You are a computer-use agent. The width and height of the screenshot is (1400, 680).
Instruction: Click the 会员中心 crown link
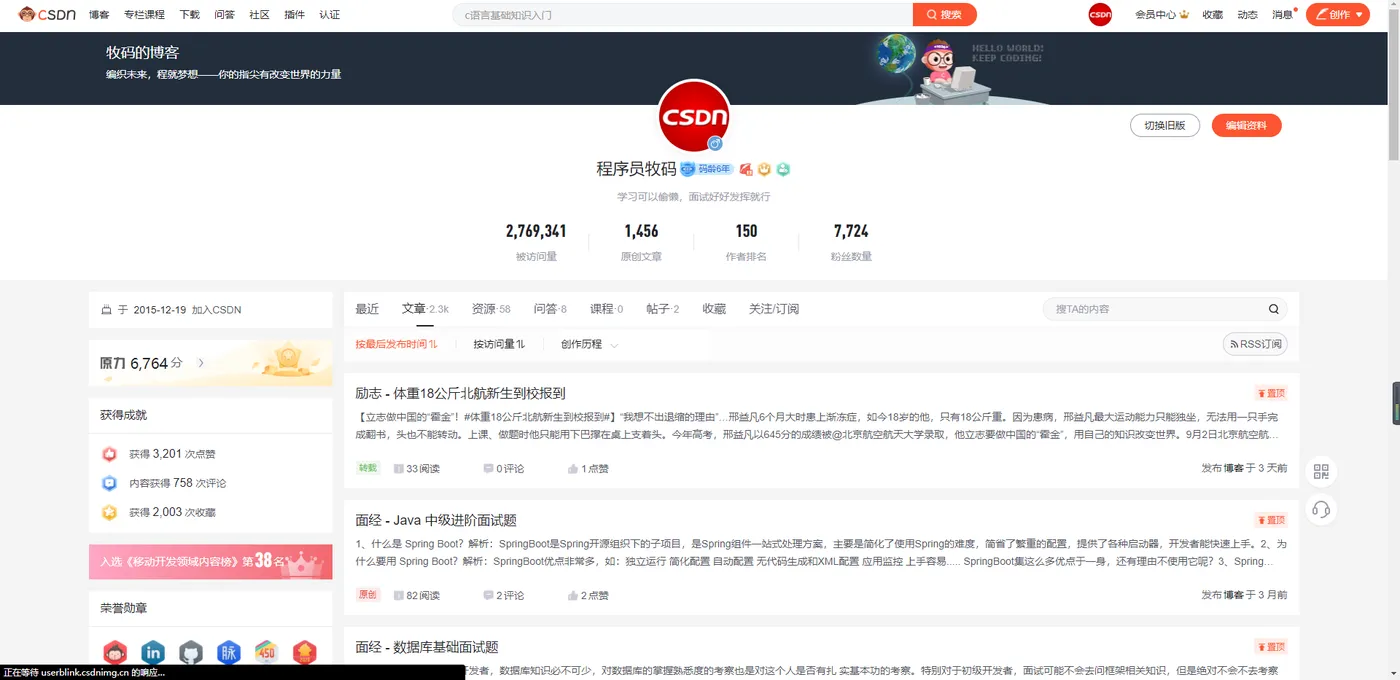[x=1161, y=15]
